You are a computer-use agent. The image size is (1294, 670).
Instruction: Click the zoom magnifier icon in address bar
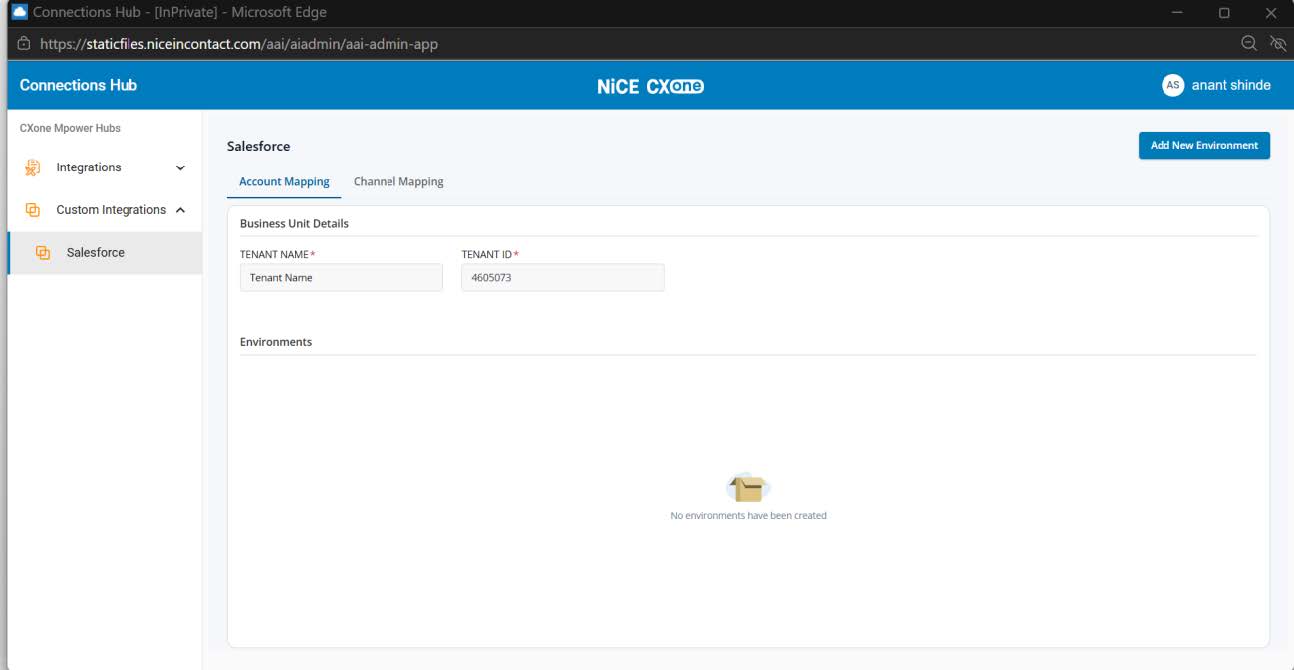(1248, 43)
